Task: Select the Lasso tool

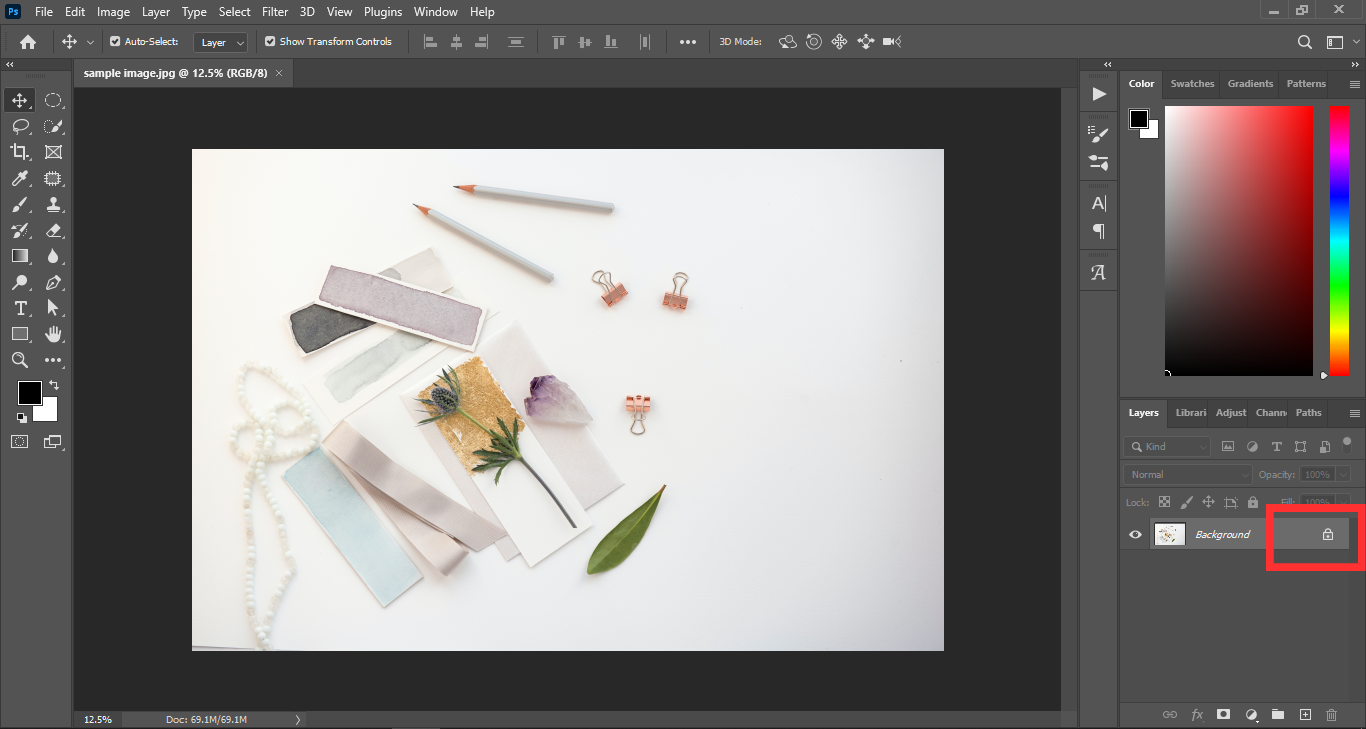Action: click(19, 126)
